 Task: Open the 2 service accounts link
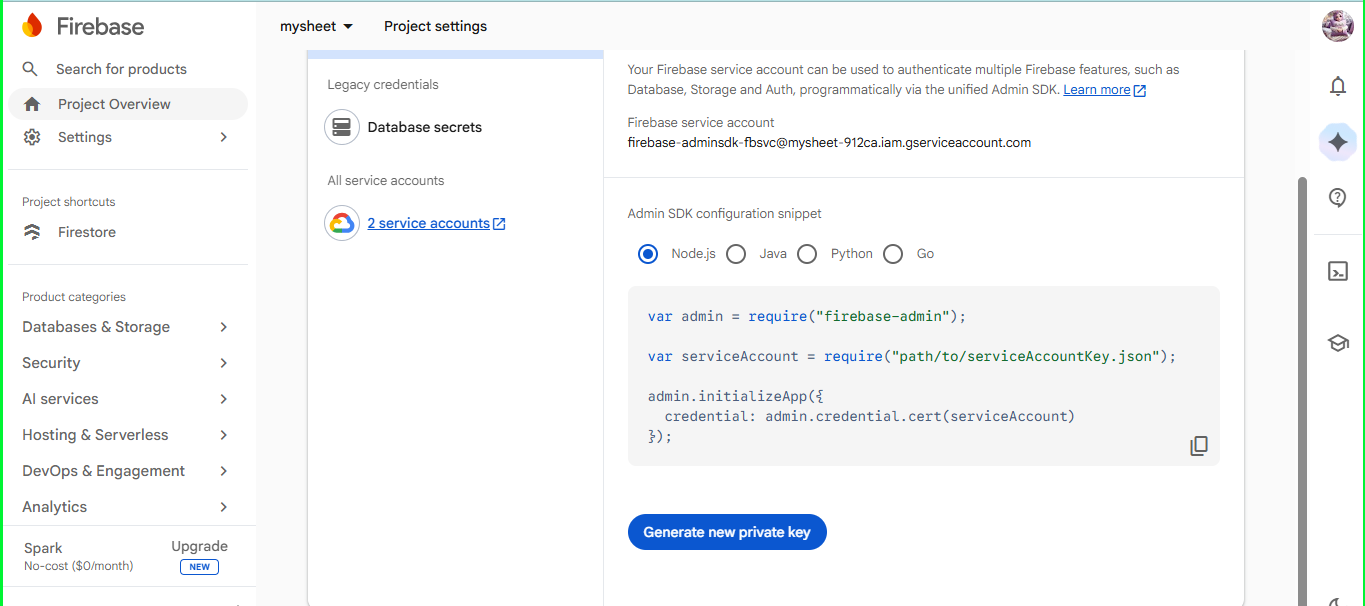point(428,223)
